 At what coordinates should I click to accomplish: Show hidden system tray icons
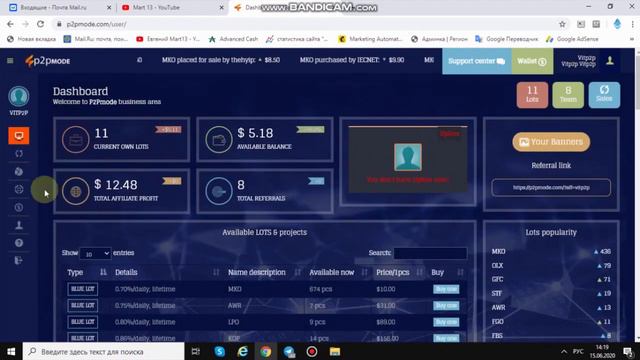(x=564, y=351)
